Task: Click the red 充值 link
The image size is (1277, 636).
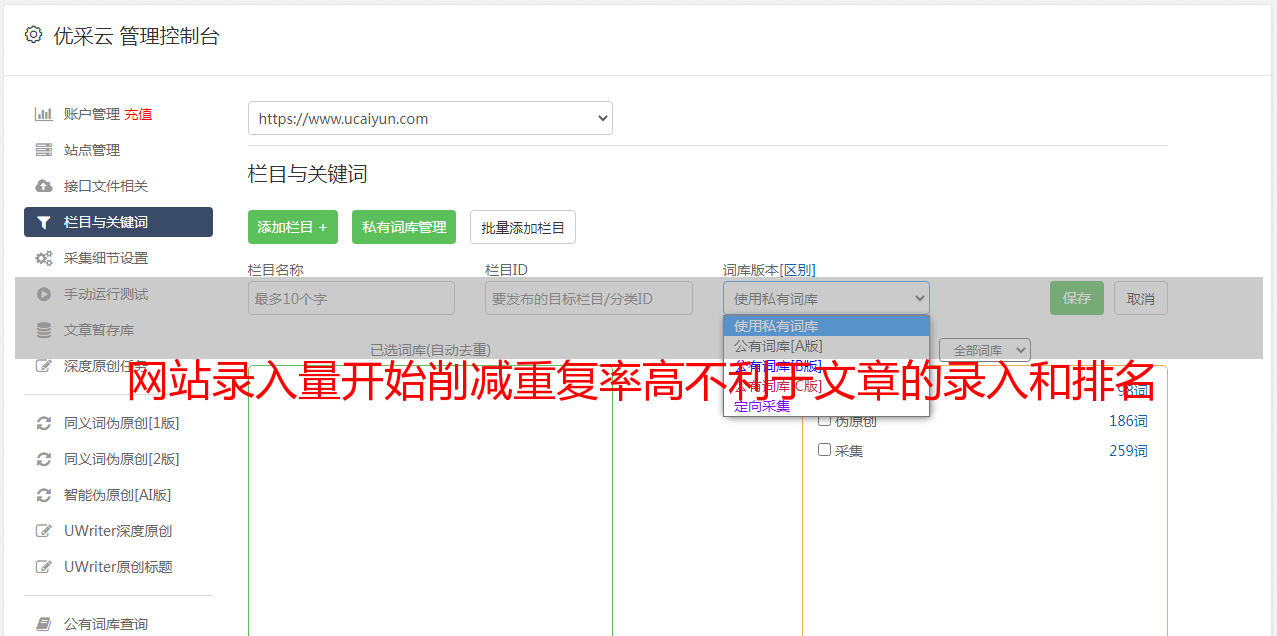Action: pyautogui.click(x=138, y=114)
